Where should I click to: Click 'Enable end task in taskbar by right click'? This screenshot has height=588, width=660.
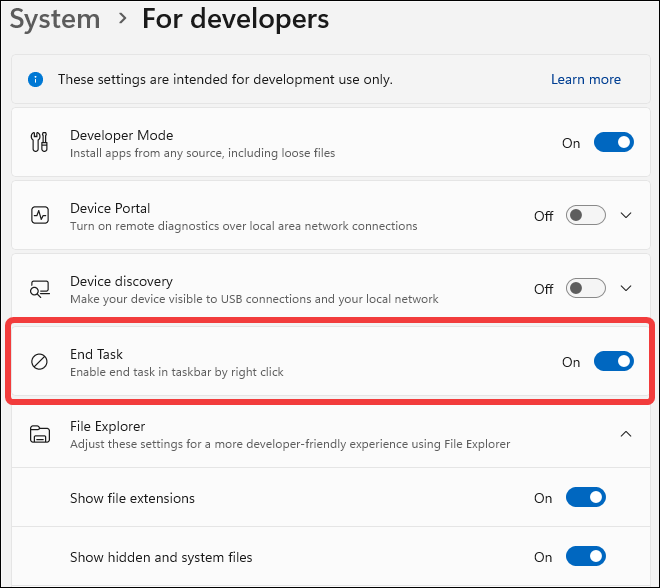click(x=177, y=372)
